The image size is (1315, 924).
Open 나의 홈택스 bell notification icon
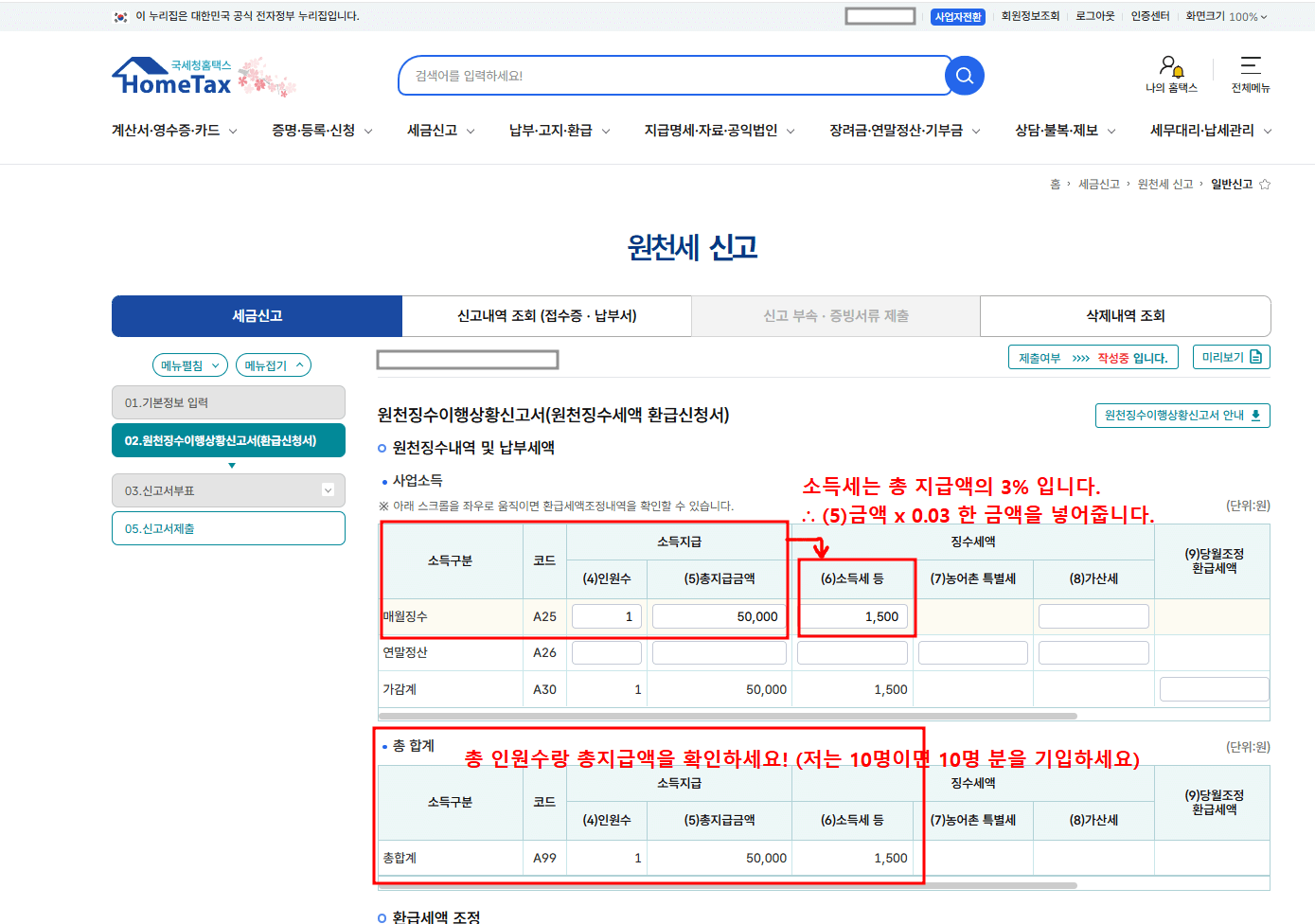click(1174, 69)
